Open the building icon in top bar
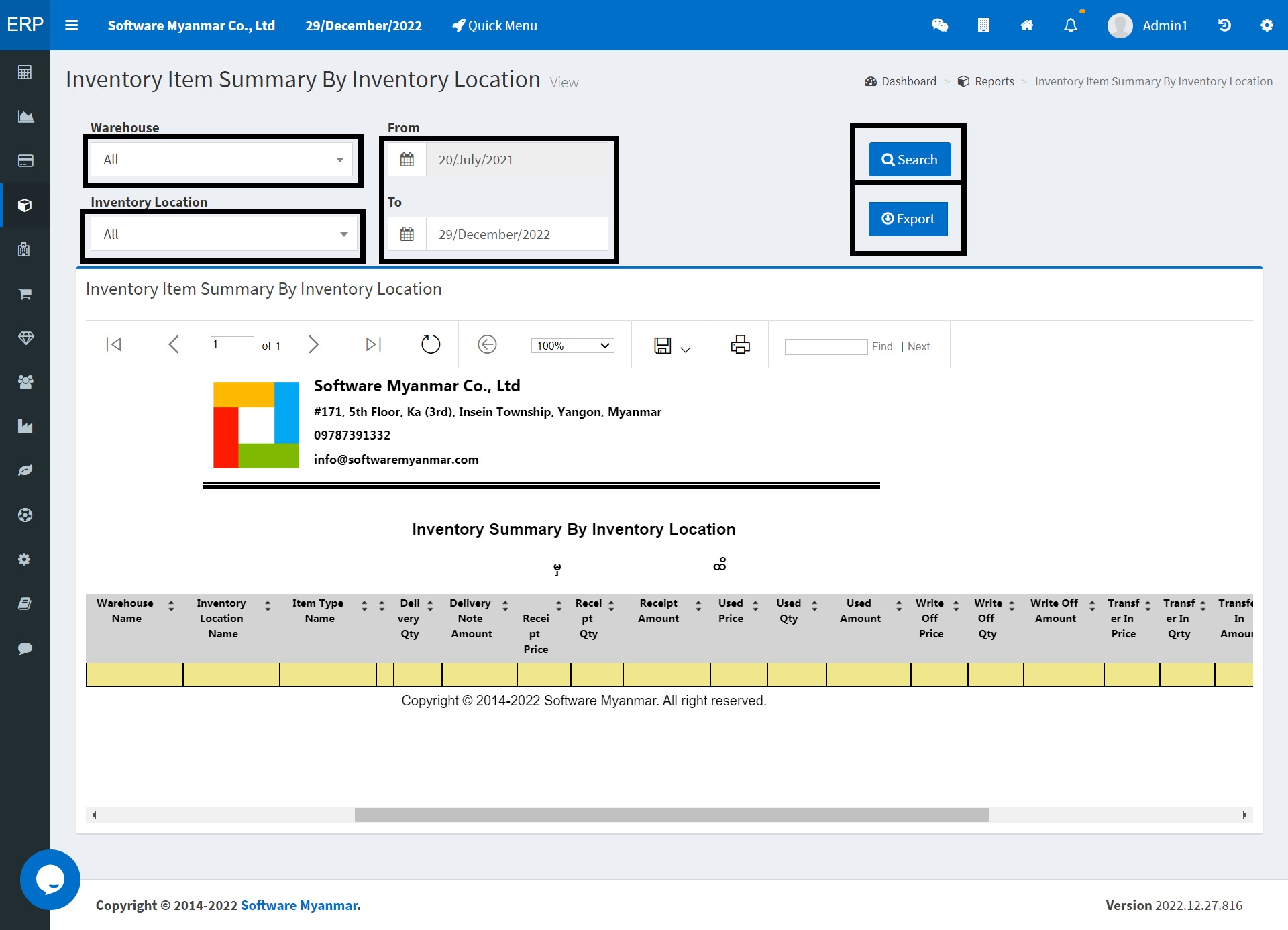Viewport: 1288px width, 930px height. [x=983, y=25]
